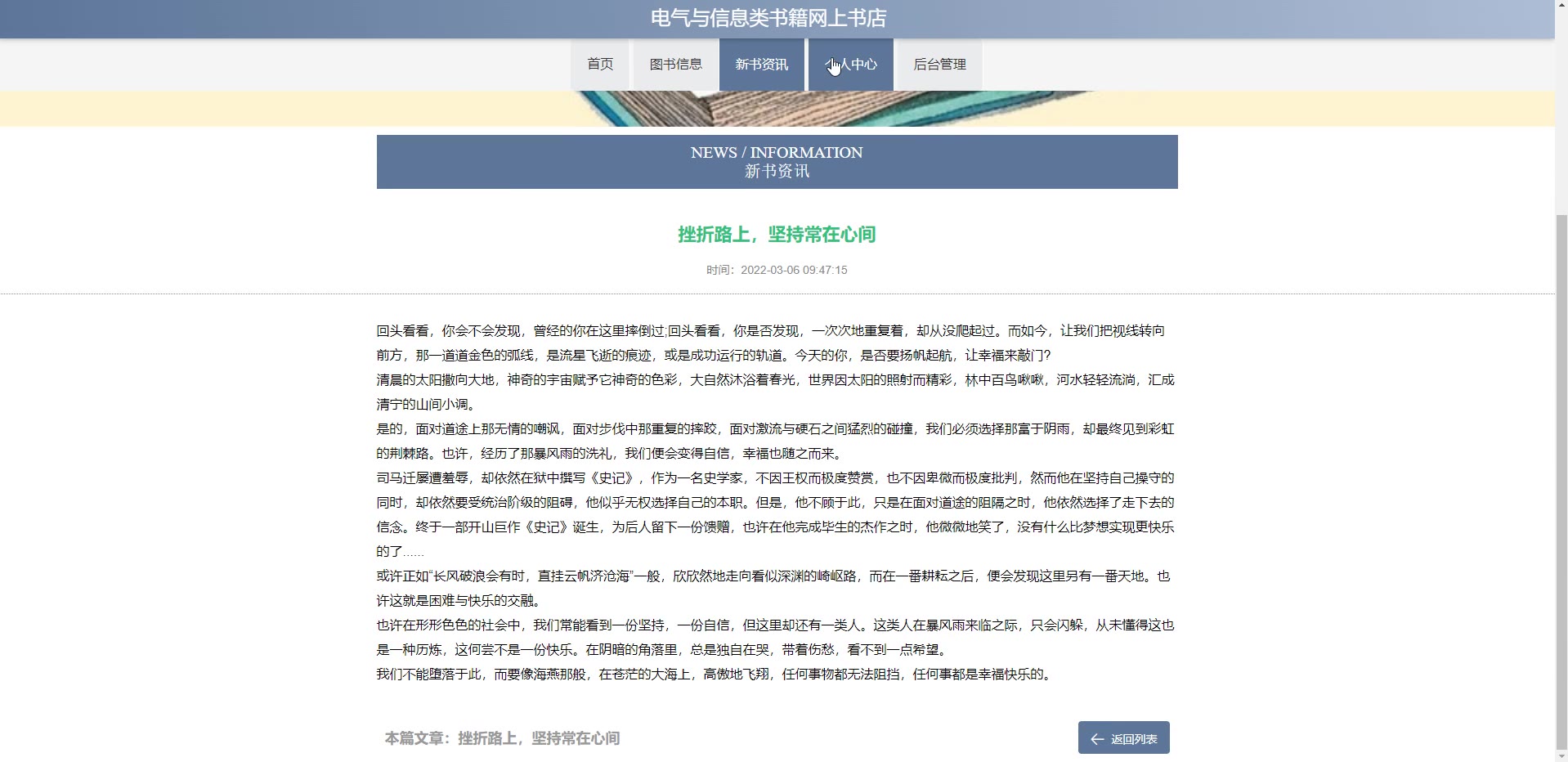Click the paragraph beginning 司马迁屡遭羞辱

pyautogui.click(x=776, y=514)
